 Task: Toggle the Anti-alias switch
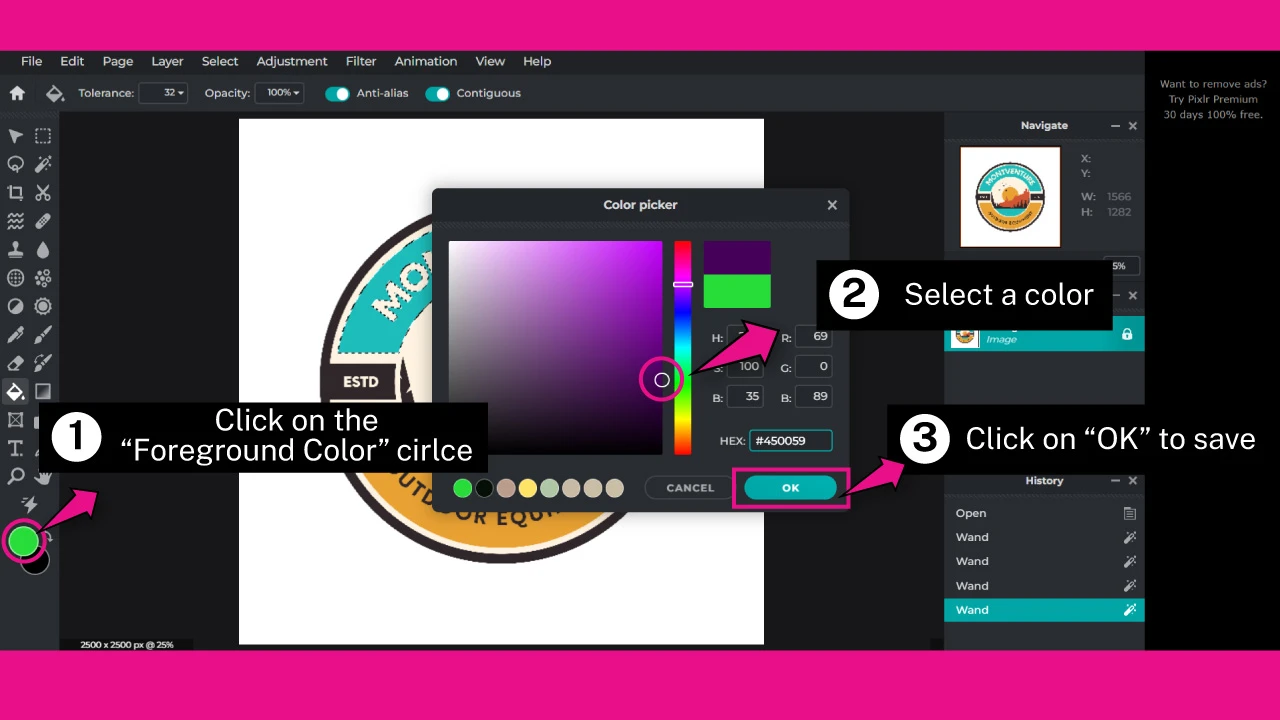tap(338, 93)
